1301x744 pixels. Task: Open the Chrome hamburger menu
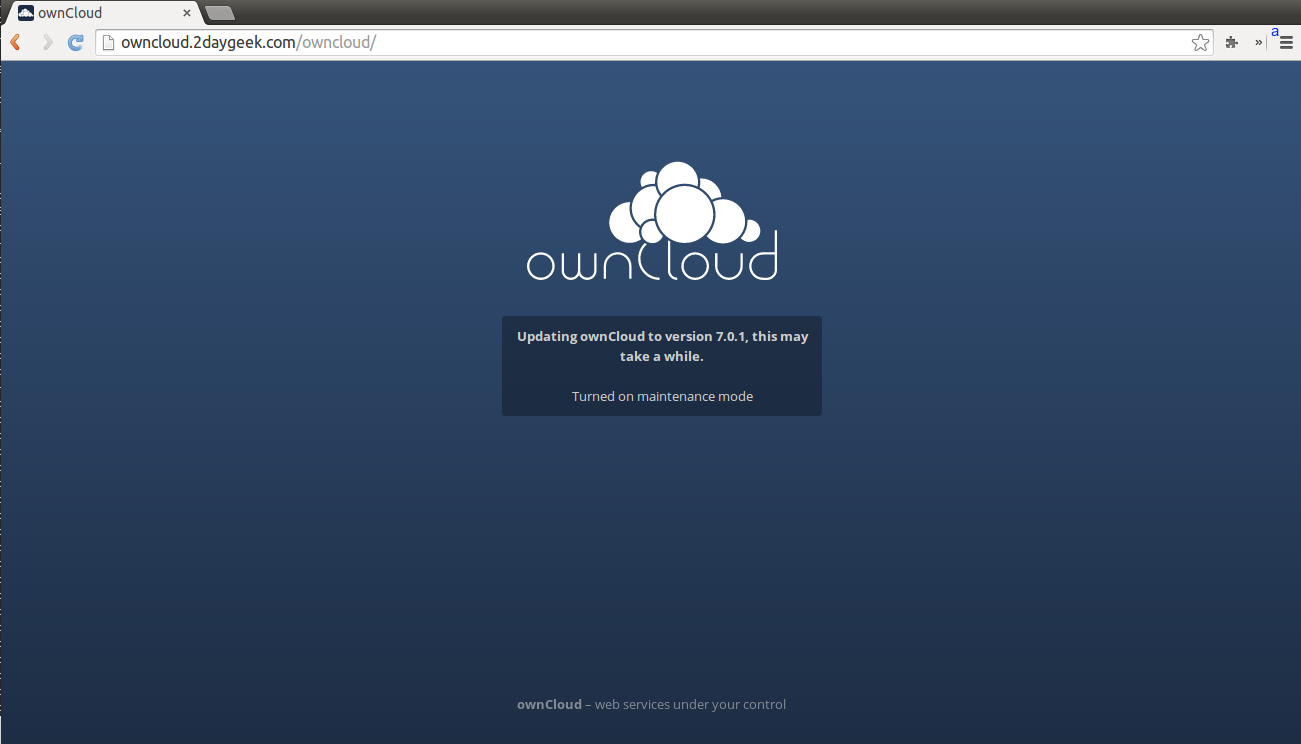(x=1286, y=42)
